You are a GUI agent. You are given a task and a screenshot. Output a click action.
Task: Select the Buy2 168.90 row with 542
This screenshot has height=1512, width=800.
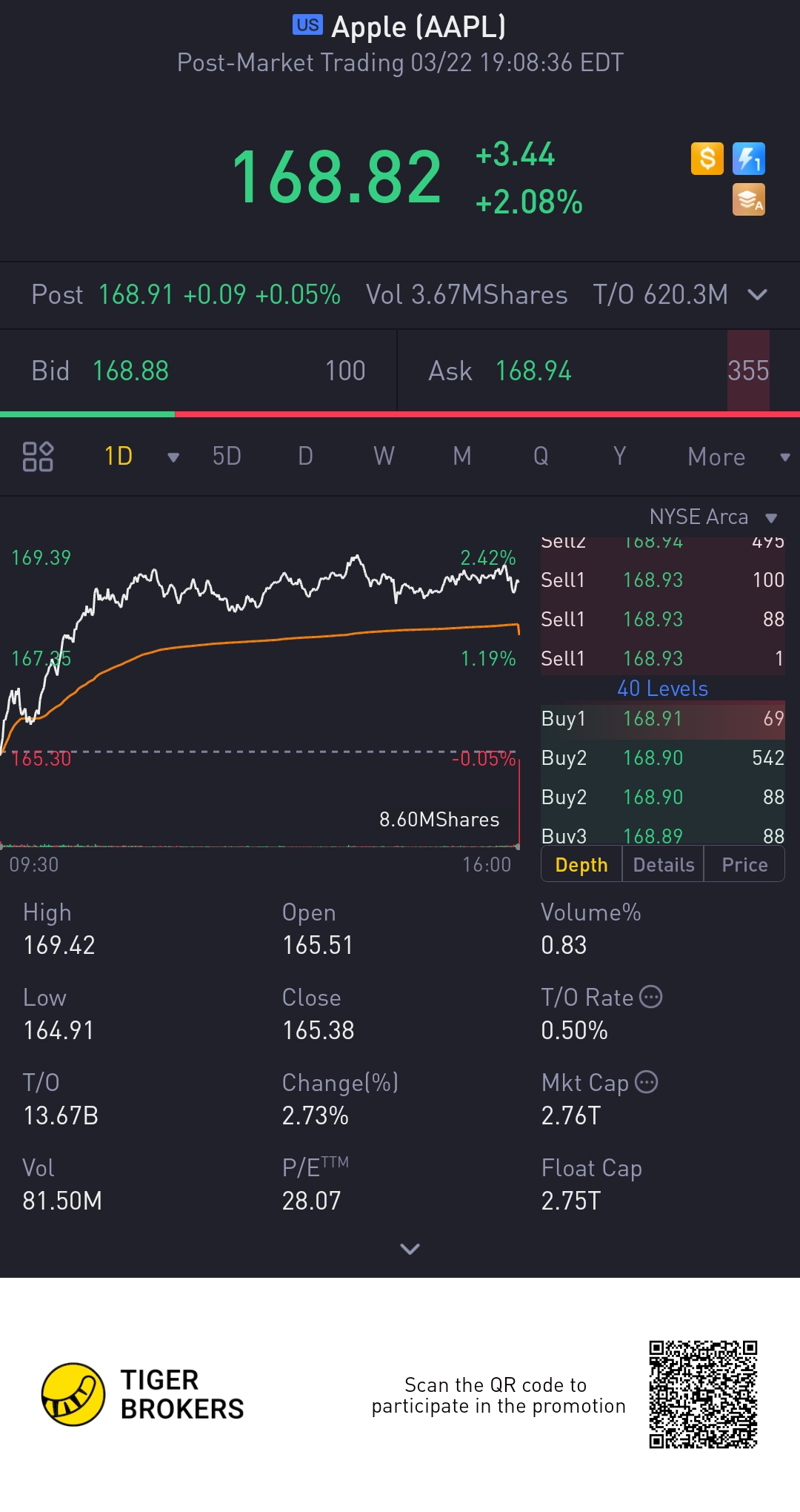click(x=662, y=758)
